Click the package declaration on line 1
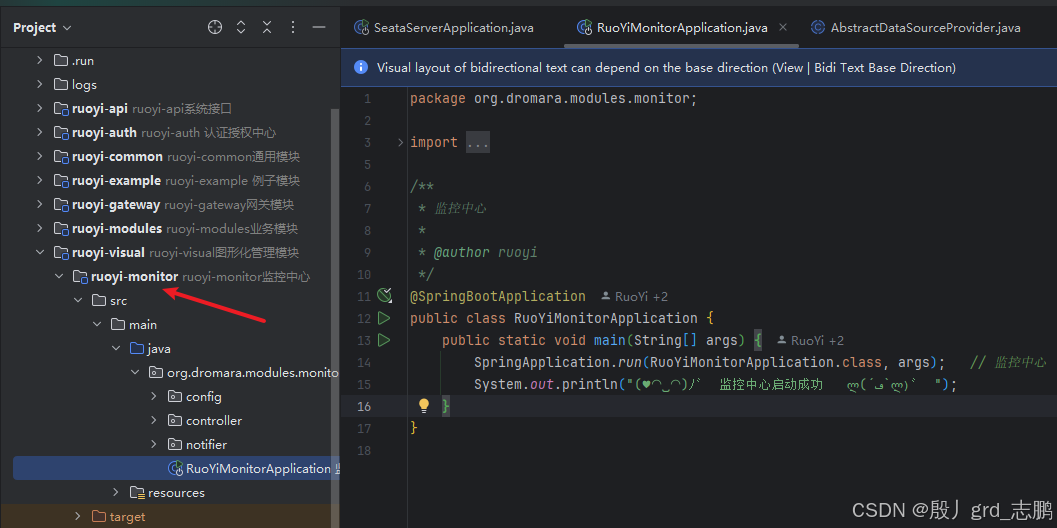 pos(553,98)
